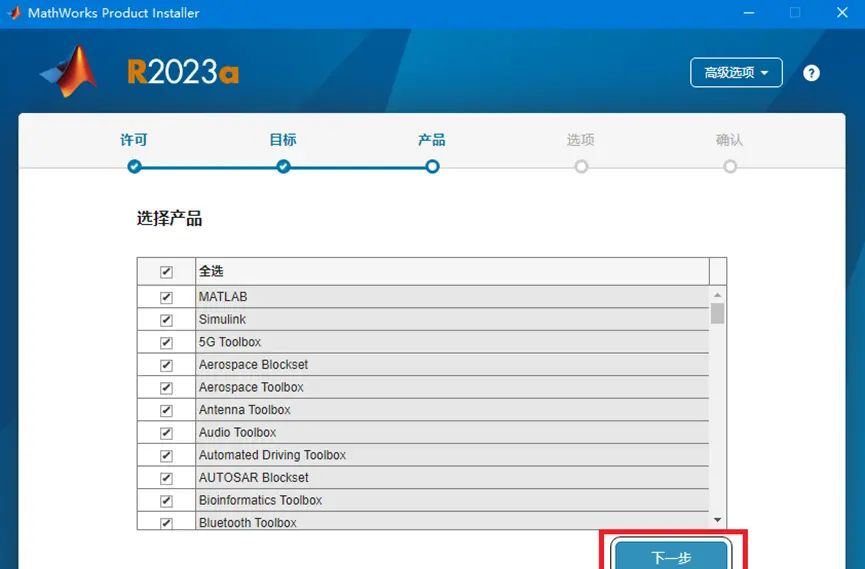Select the Bluetooth Toolbox row text
Image resolution: width=865 pixels, height=569 pixels.
[247, 523]
